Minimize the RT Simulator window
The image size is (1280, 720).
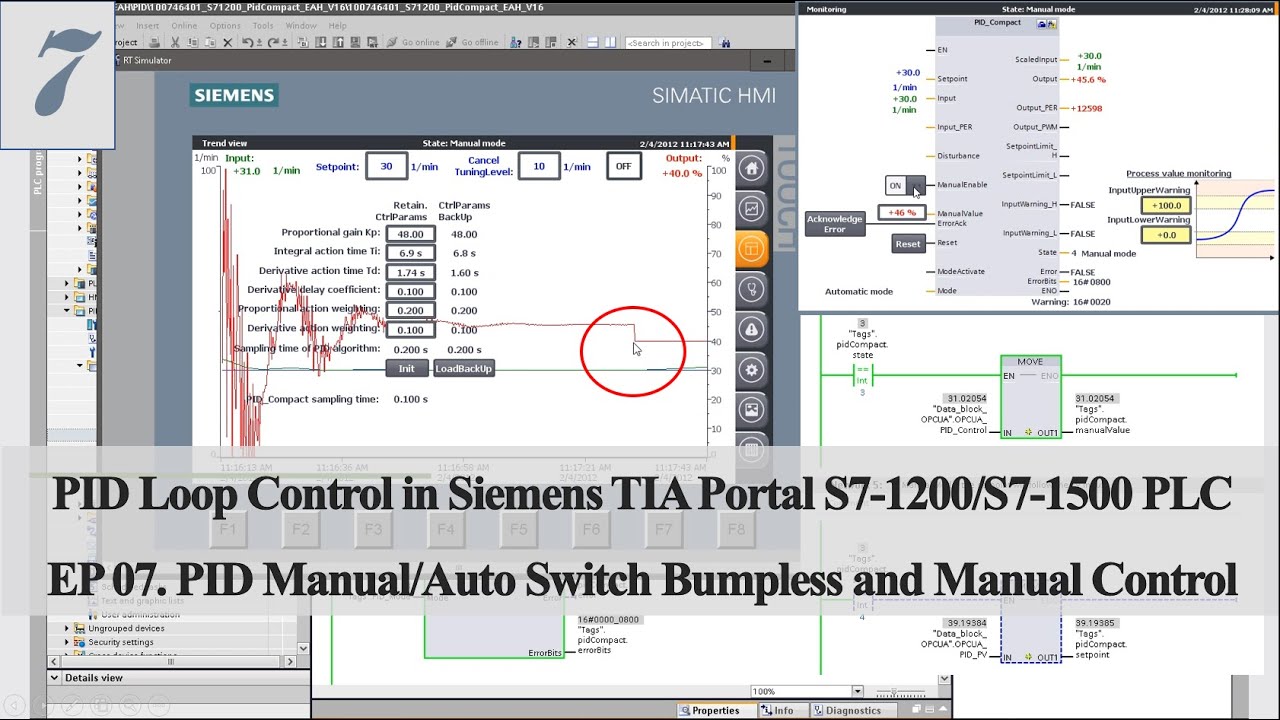767,61
